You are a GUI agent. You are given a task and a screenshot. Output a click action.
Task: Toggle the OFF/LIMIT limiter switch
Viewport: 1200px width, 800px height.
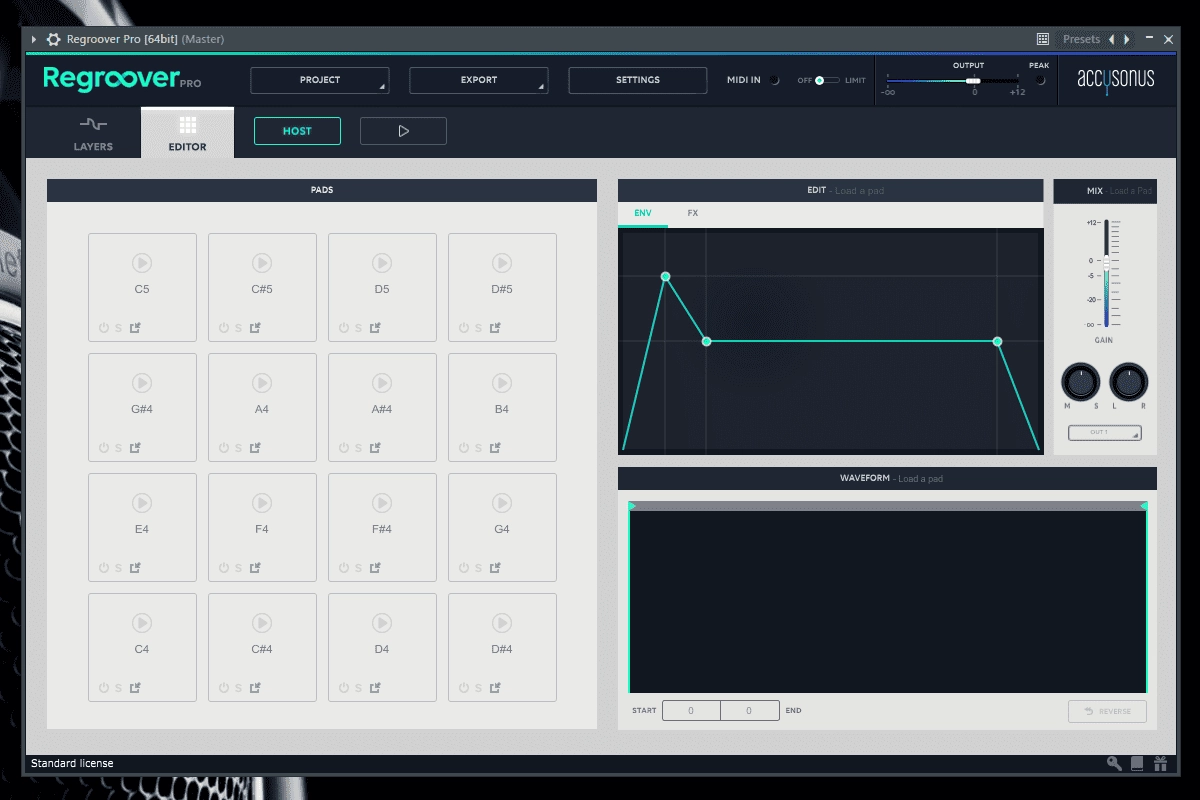coord(826,80)
